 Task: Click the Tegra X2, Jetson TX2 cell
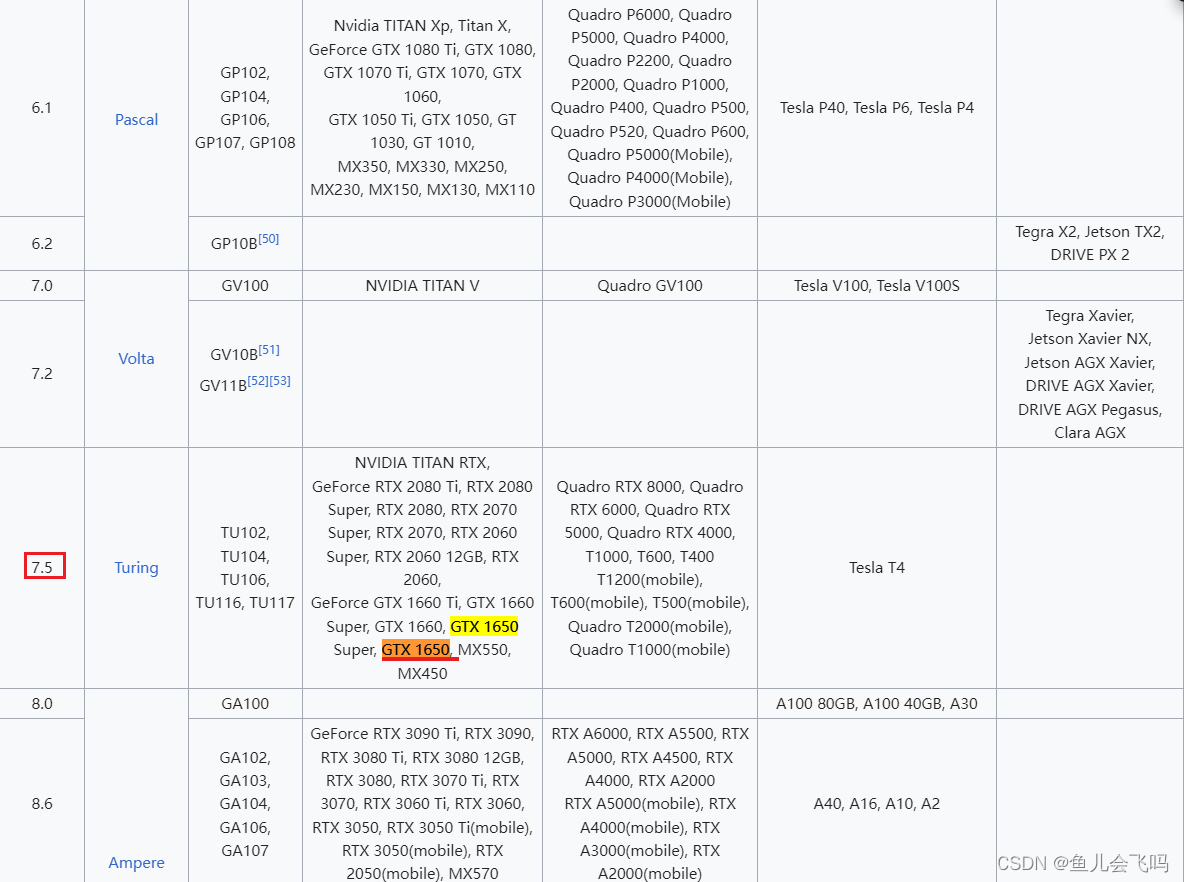[1090, 243]
